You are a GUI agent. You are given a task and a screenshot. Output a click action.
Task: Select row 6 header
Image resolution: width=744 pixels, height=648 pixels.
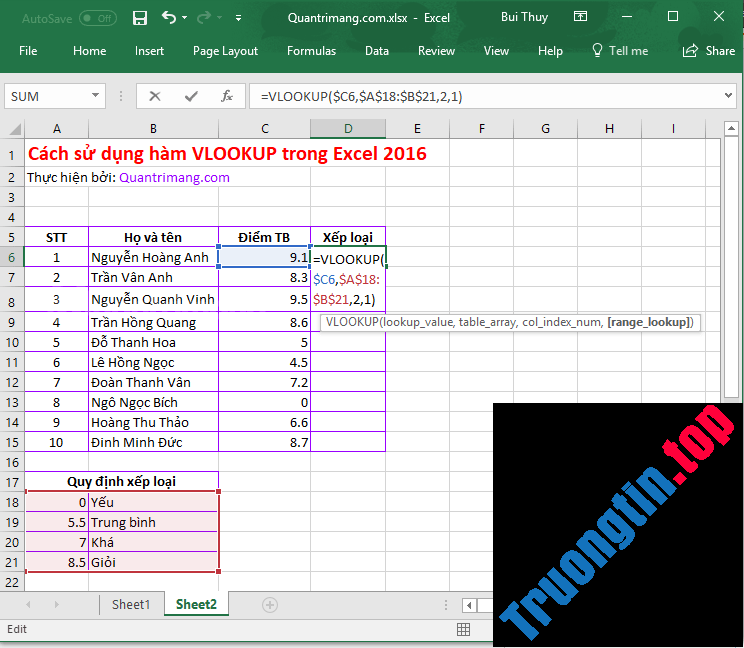pyautogui.click(x=12, y=258)
